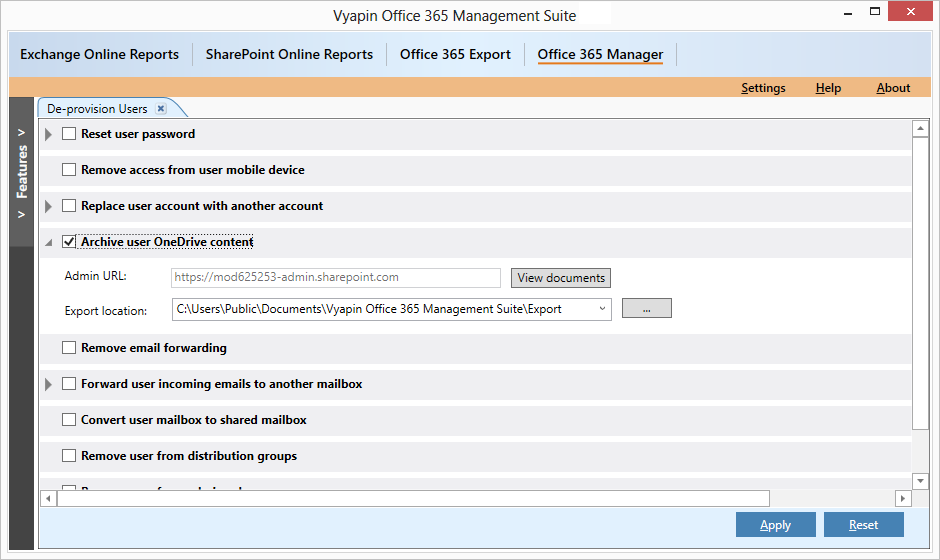
Task: Open Help menu
Action: (x=828, y=88)
